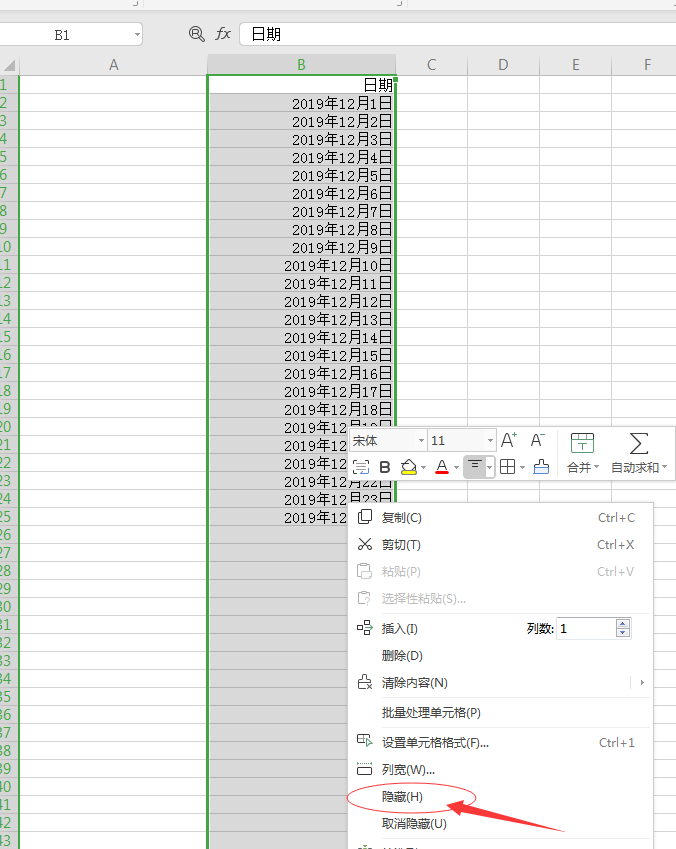Click insert icon beside 插入(I)
This screenshot has width=676, height=849.
[365, 628]
